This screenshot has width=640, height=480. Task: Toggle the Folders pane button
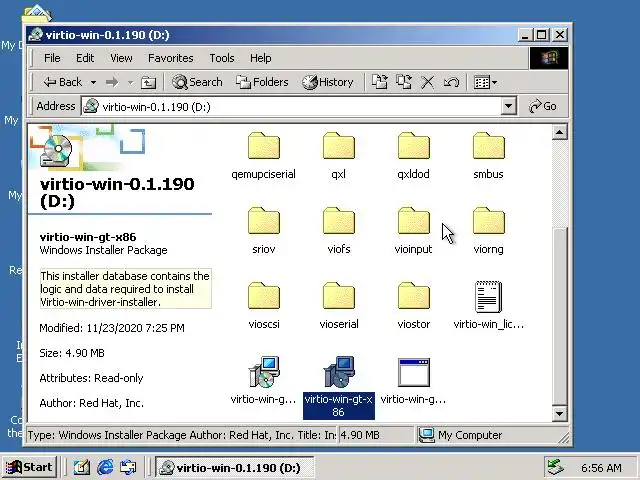tap(262, 82)
